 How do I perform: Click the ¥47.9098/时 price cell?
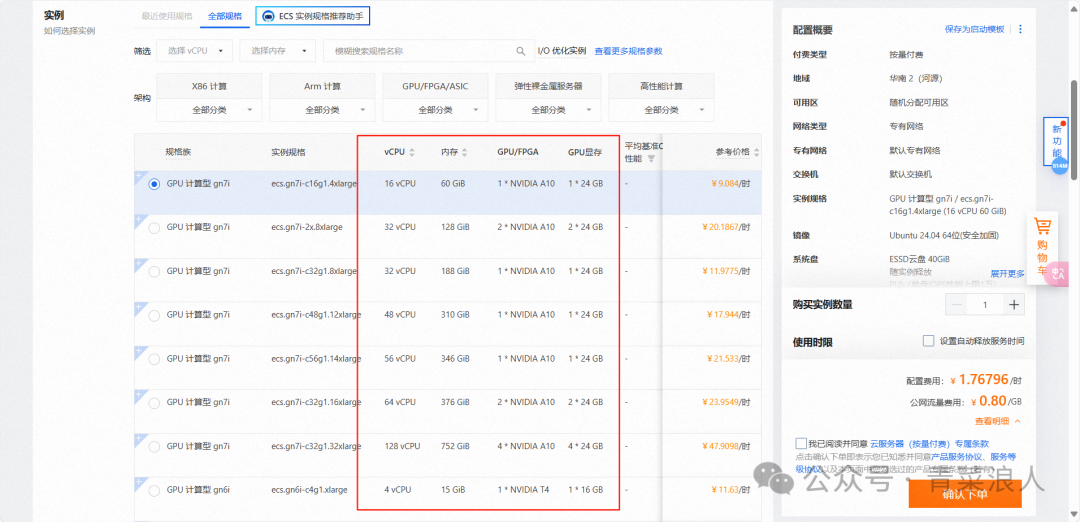pyautogui.click(x=726, y=446)
